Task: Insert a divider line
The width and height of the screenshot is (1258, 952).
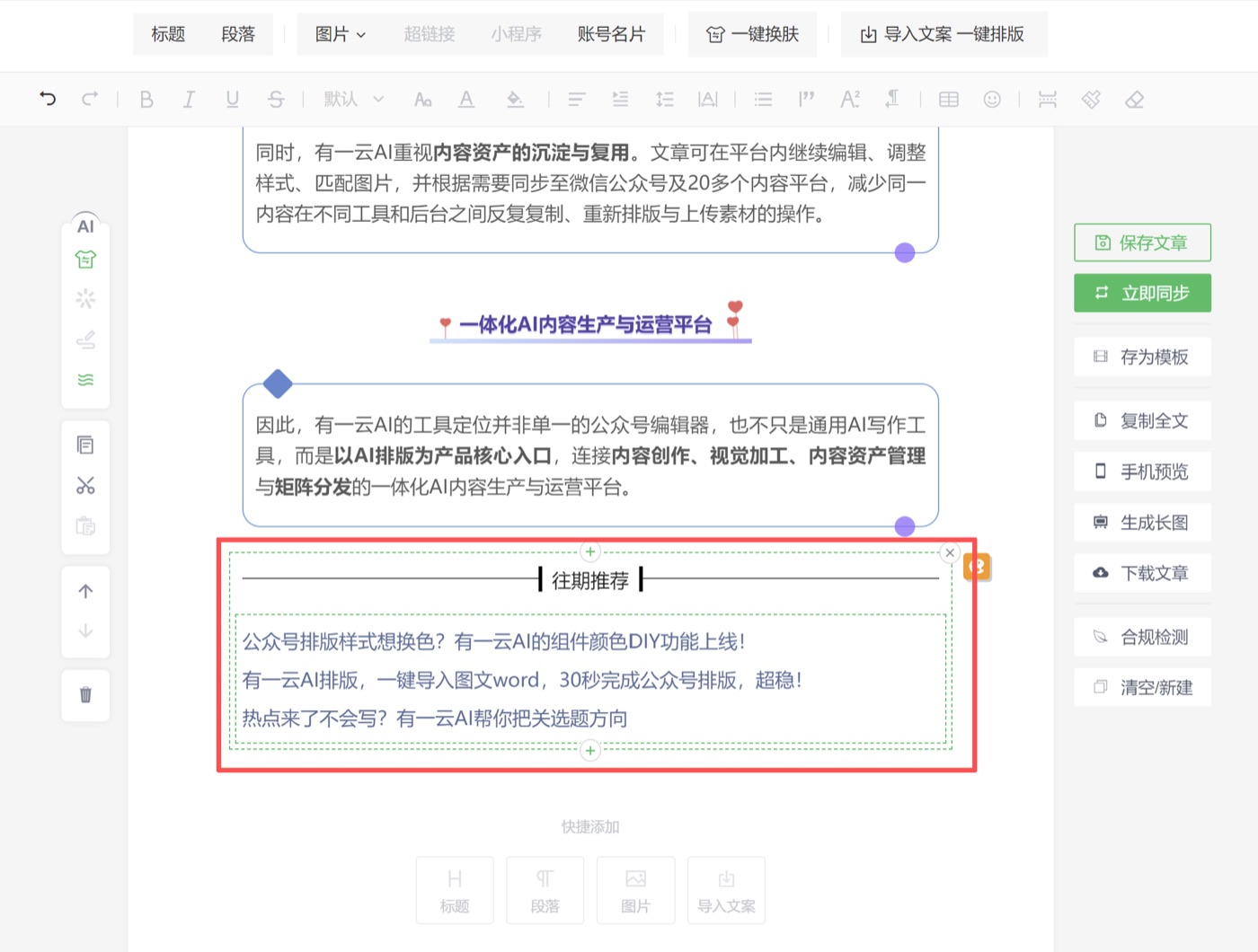Action: (x=1048, y=99)
